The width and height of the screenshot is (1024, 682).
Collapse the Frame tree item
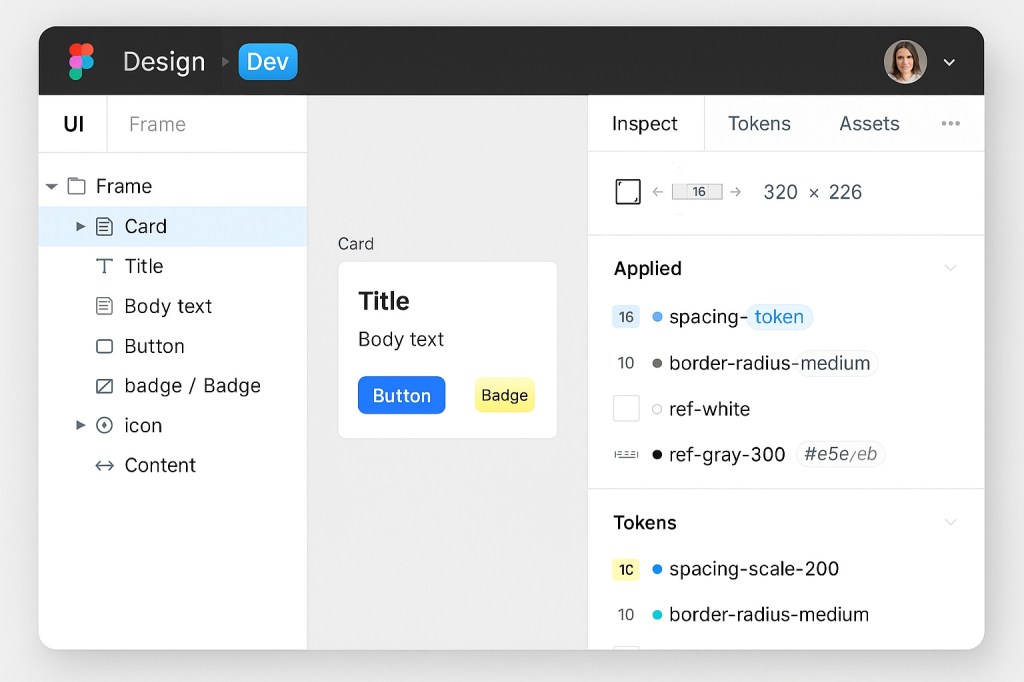(x=51, y=186)
